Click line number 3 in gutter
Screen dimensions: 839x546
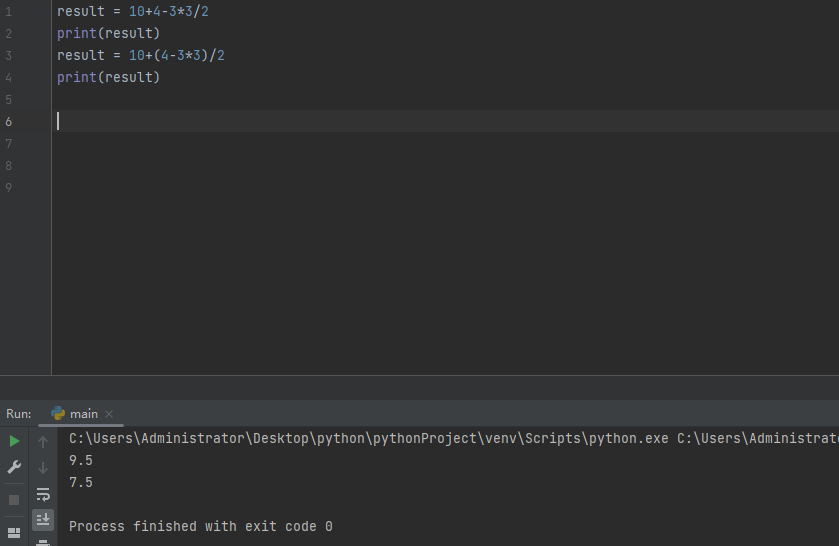9,56
